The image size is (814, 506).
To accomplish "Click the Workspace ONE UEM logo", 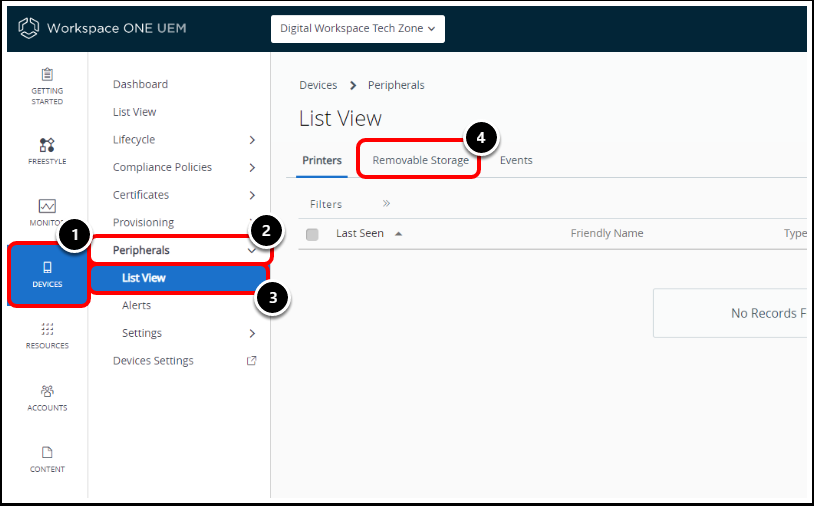I will [x=29, y=28].
